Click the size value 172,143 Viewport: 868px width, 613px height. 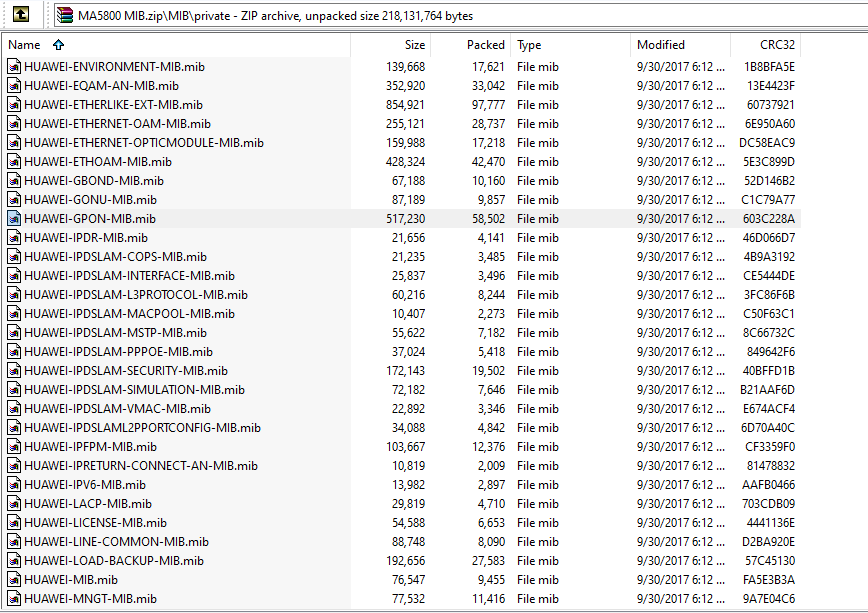point(406,371)
